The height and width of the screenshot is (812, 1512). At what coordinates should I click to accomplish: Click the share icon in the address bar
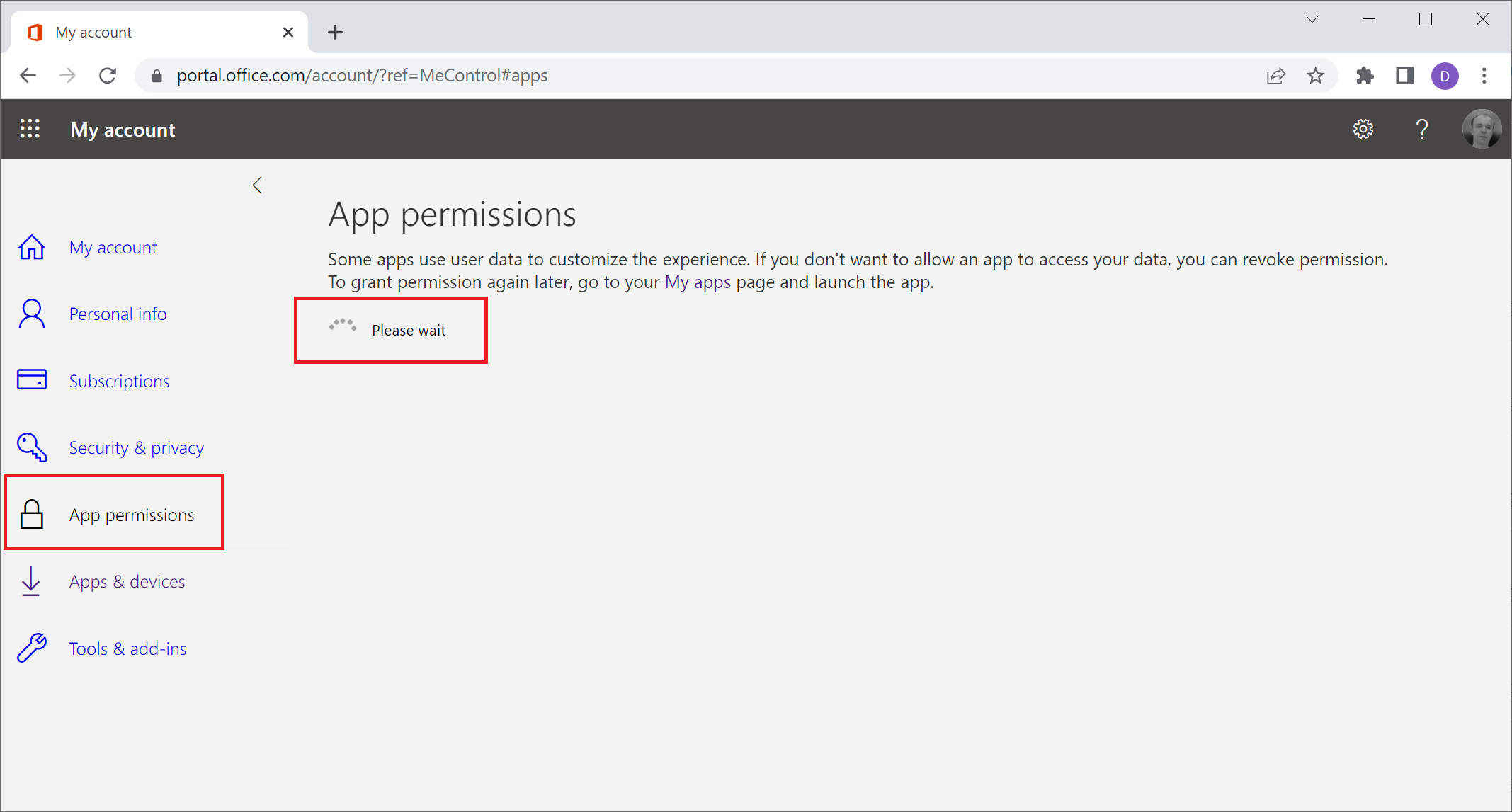click(1276, 75)
